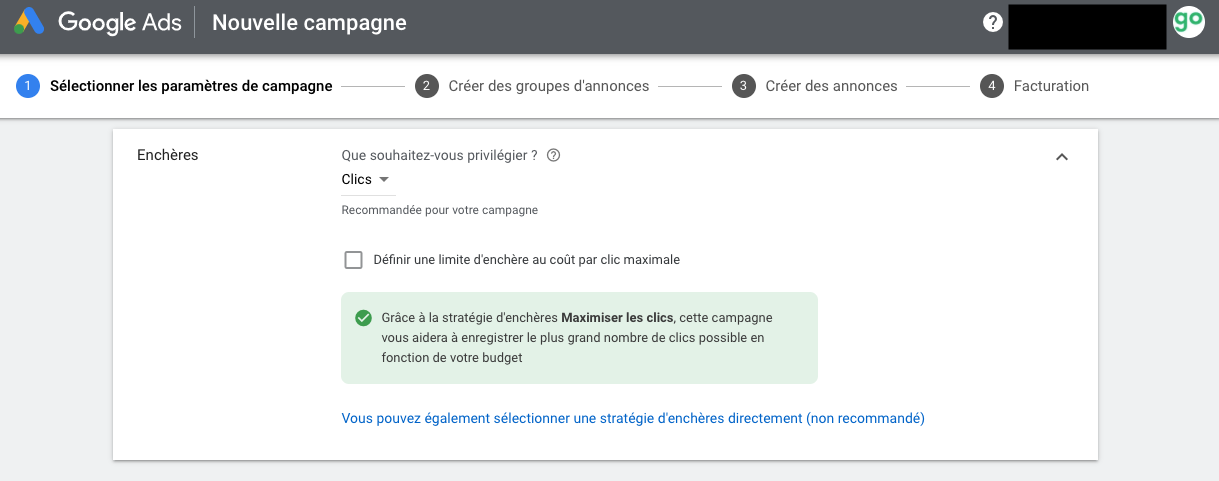Click the Google Ads logo icon

tap(29, 22)
